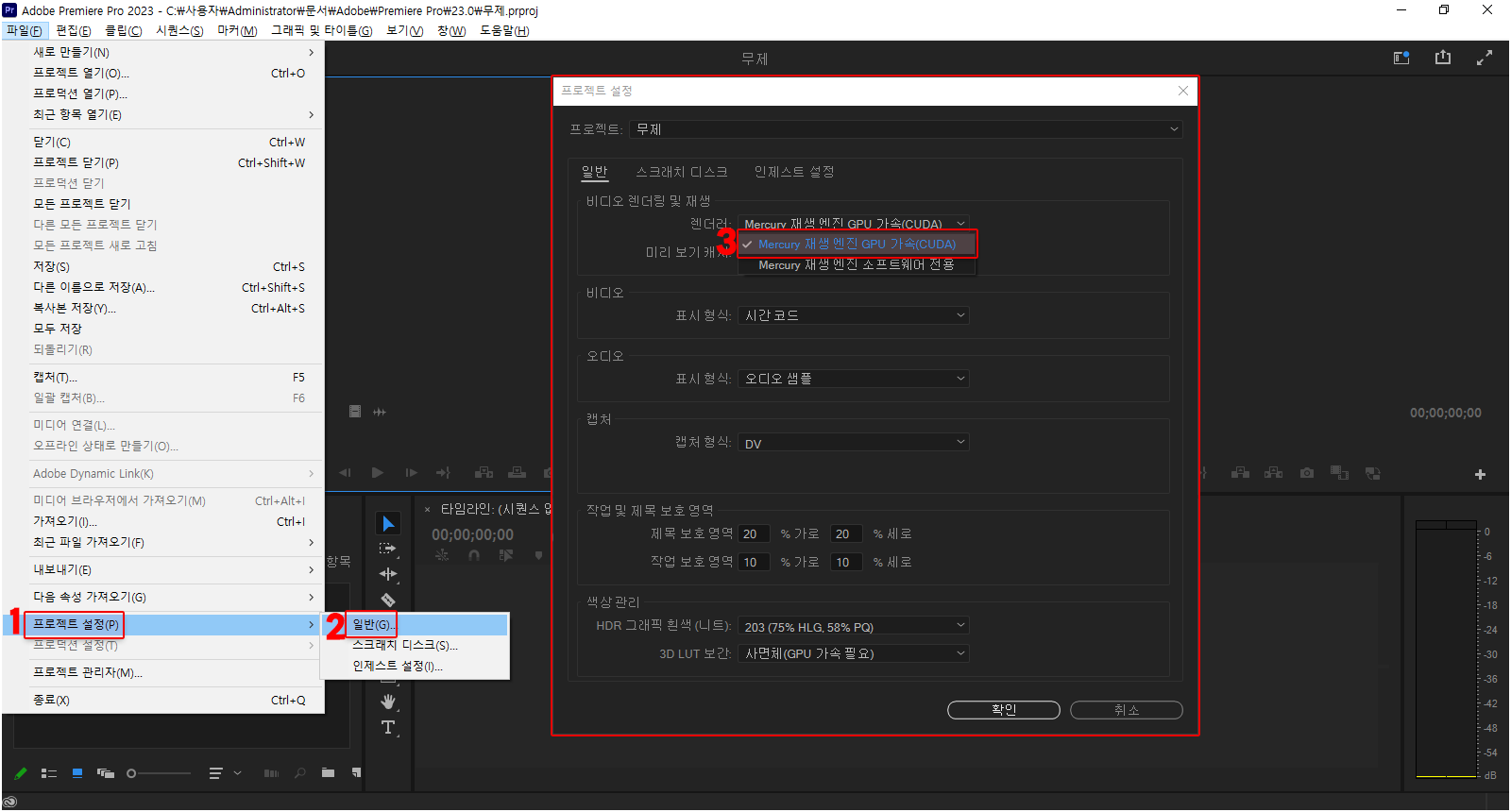Image resolution: width=1511 pixels, height=812 pixels.
Task: Choose 일반(G)... submenu item
Action: [415, 624]
